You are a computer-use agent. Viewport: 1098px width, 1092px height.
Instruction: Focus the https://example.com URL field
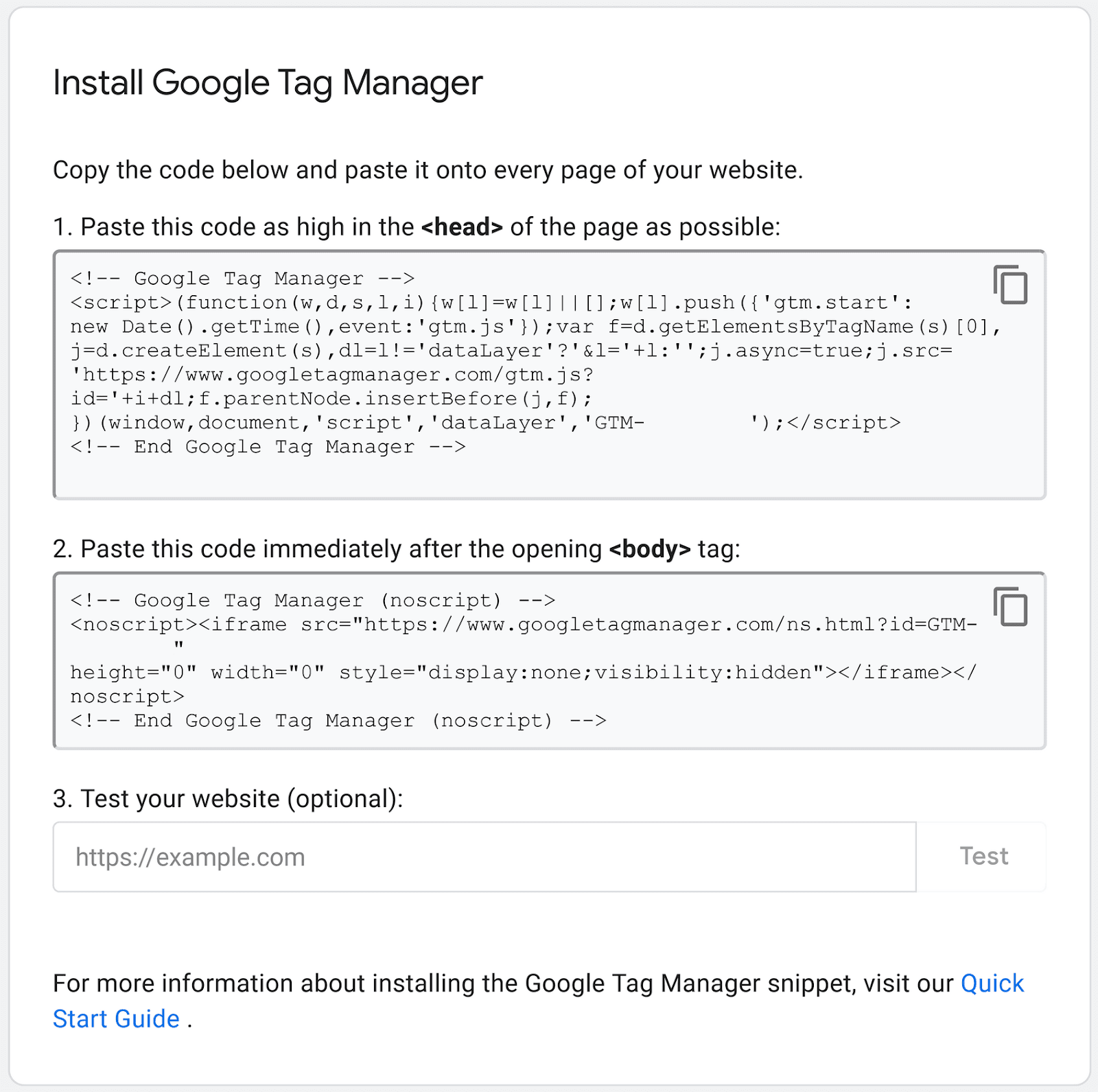point(484,857)
